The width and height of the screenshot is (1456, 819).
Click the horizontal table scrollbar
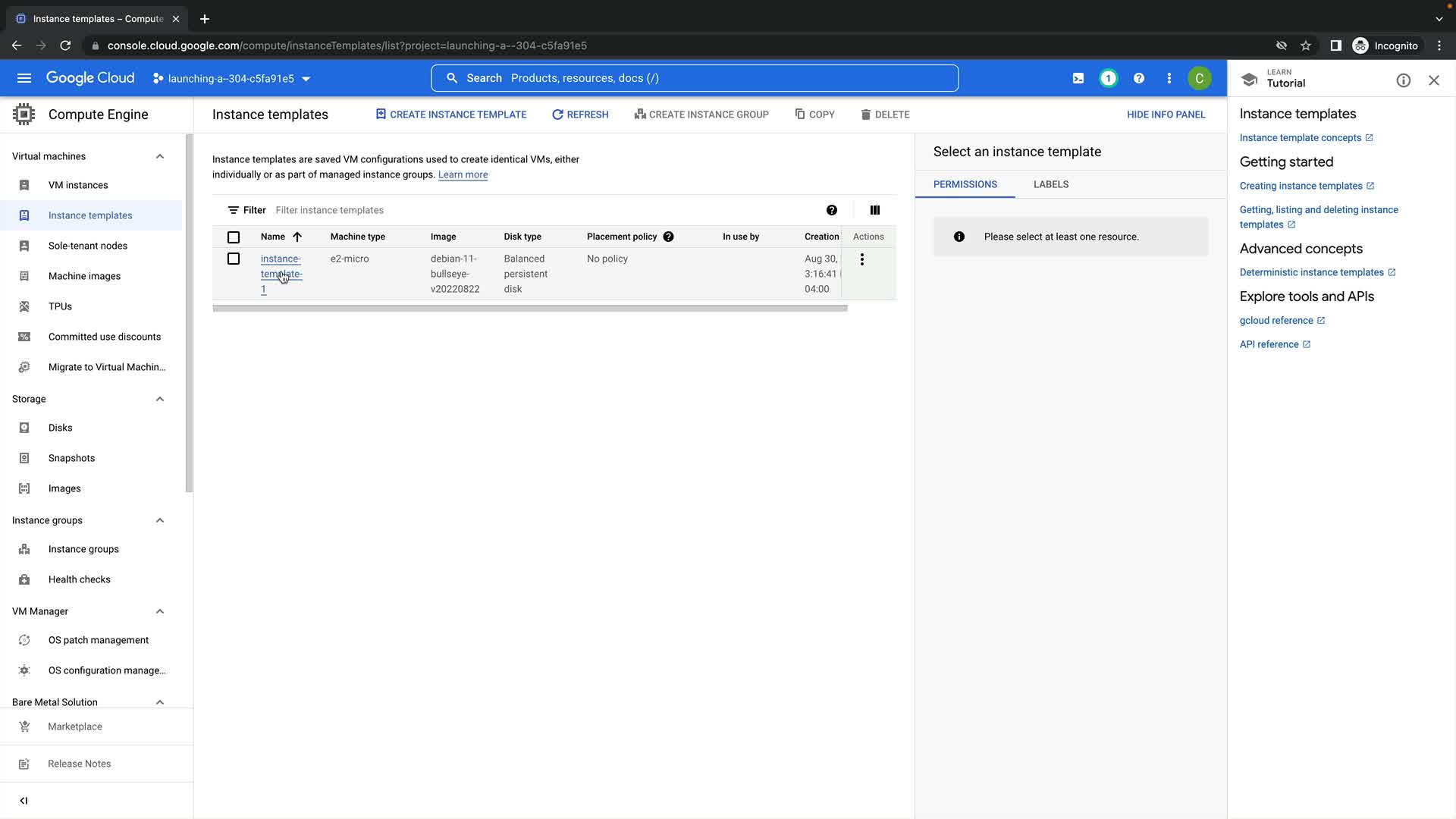click(529, 308)
